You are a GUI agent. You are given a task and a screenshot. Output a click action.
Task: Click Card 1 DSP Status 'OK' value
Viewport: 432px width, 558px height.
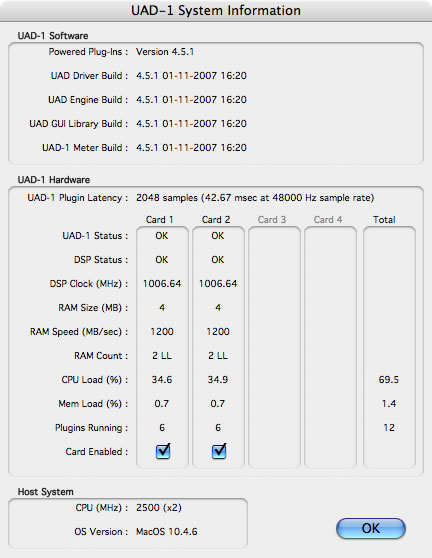tap(162, 260)
